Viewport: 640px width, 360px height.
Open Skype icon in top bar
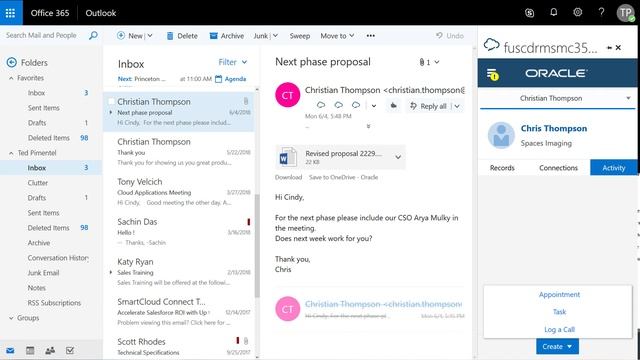click(x=529, y=13)
